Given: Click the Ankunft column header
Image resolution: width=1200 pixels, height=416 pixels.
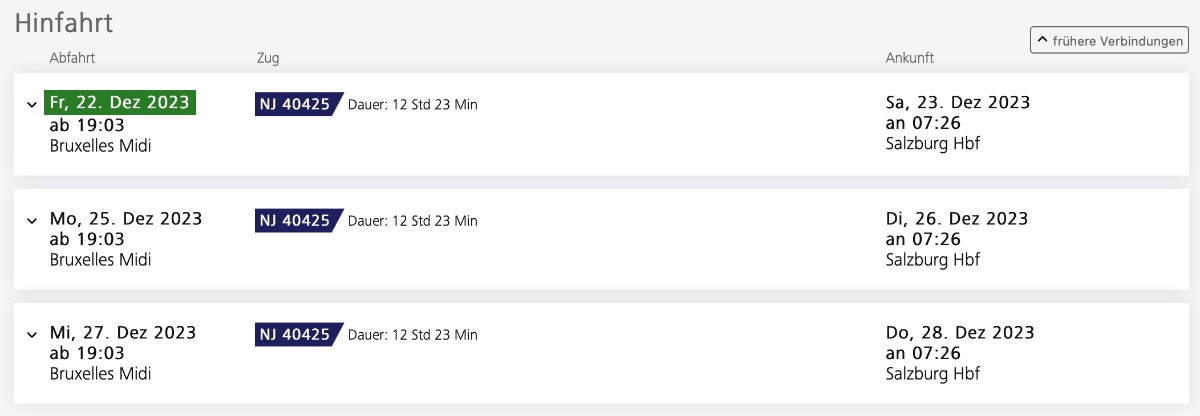Looking at the screenshot, I should [x=910, y=58].
